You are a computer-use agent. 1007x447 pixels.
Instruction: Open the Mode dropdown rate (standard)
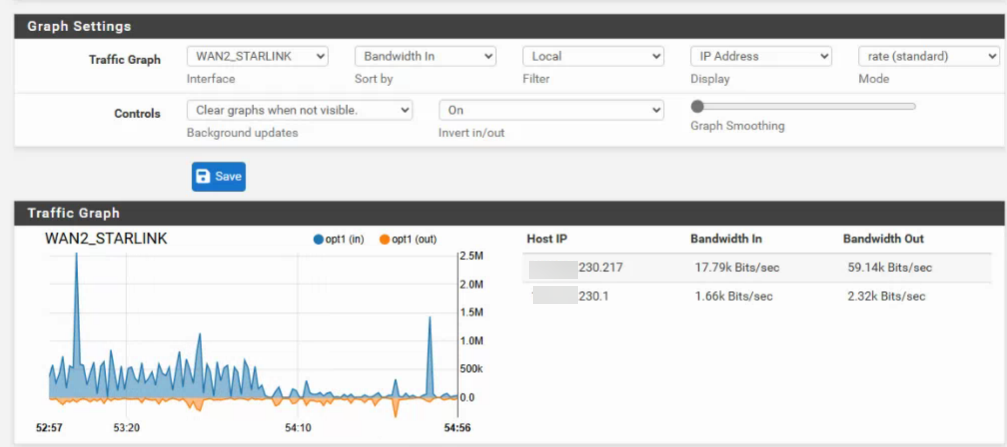[928, 57]
